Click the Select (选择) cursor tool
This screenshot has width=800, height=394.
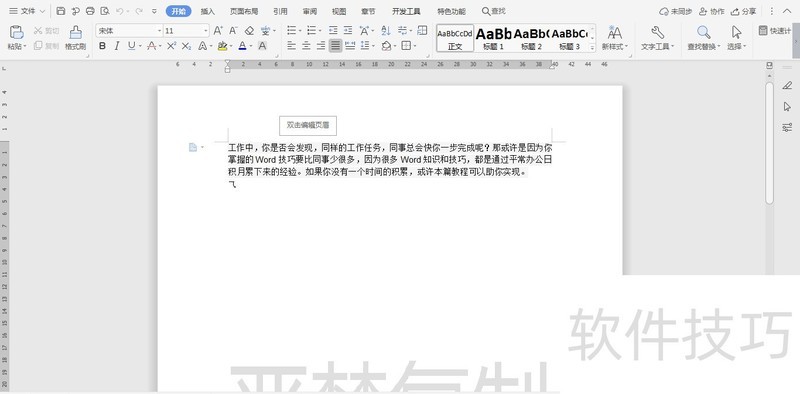point(736,38)
